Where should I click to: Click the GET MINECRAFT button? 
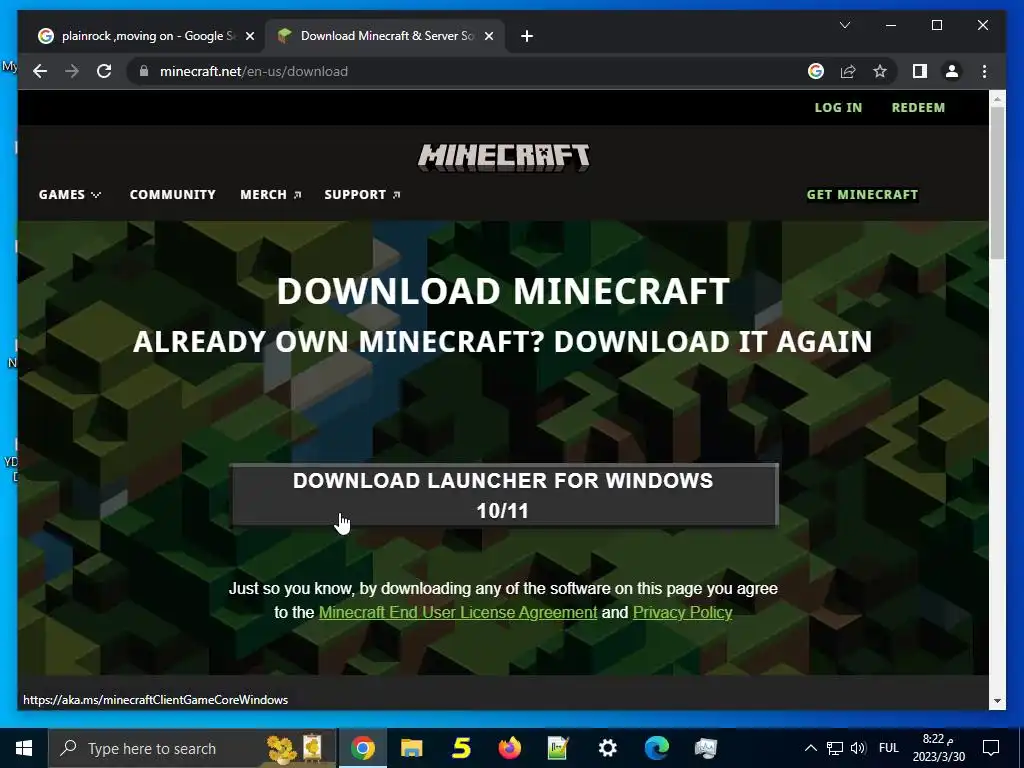pos(862,195)
